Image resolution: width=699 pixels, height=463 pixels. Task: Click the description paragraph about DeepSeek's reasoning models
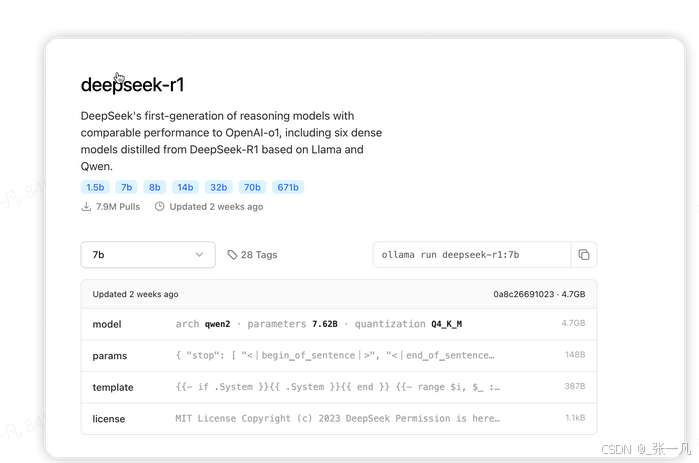231,141
